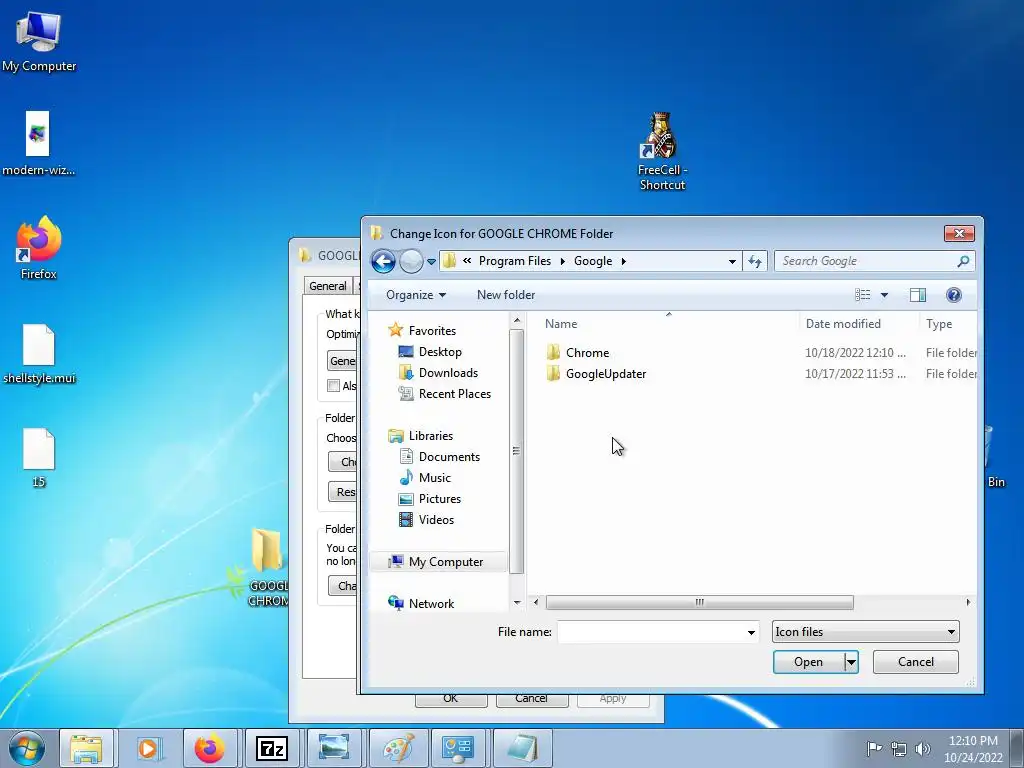The image size is (1024, 768).
Task: Open Downloads in navigation pane
Action: (x=448, y=372)
